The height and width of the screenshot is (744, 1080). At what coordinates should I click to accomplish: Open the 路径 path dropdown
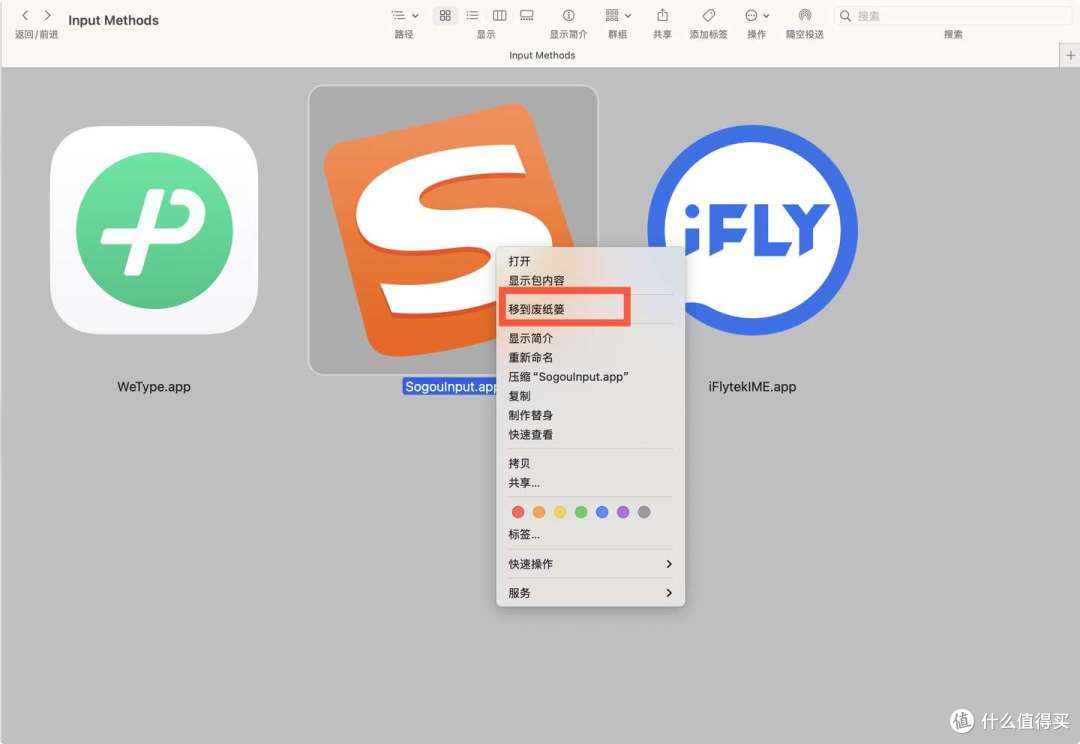[x=404, y=15]
